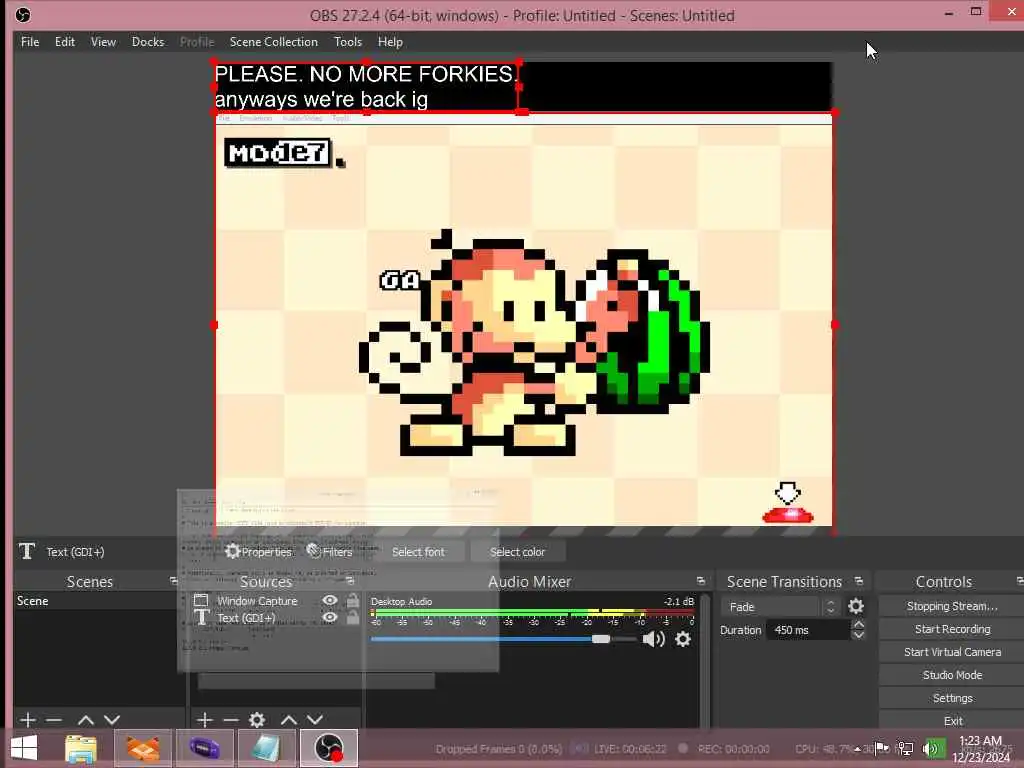Image resolution: width=1024 pixels, height=768 pixels.
Task: Click Exit button in Controls
Action: coord(952,720)
